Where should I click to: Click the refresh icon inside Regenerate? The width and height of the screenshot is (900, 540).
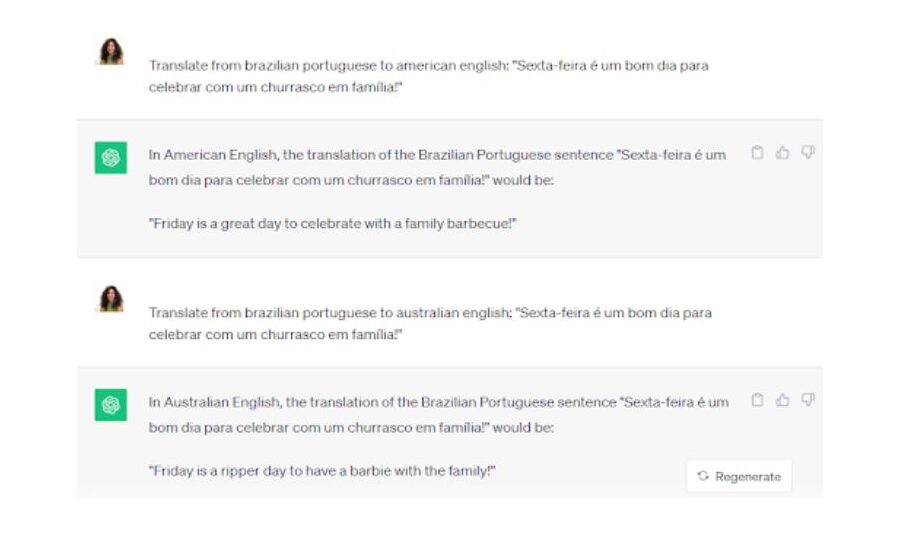point(703,476)
